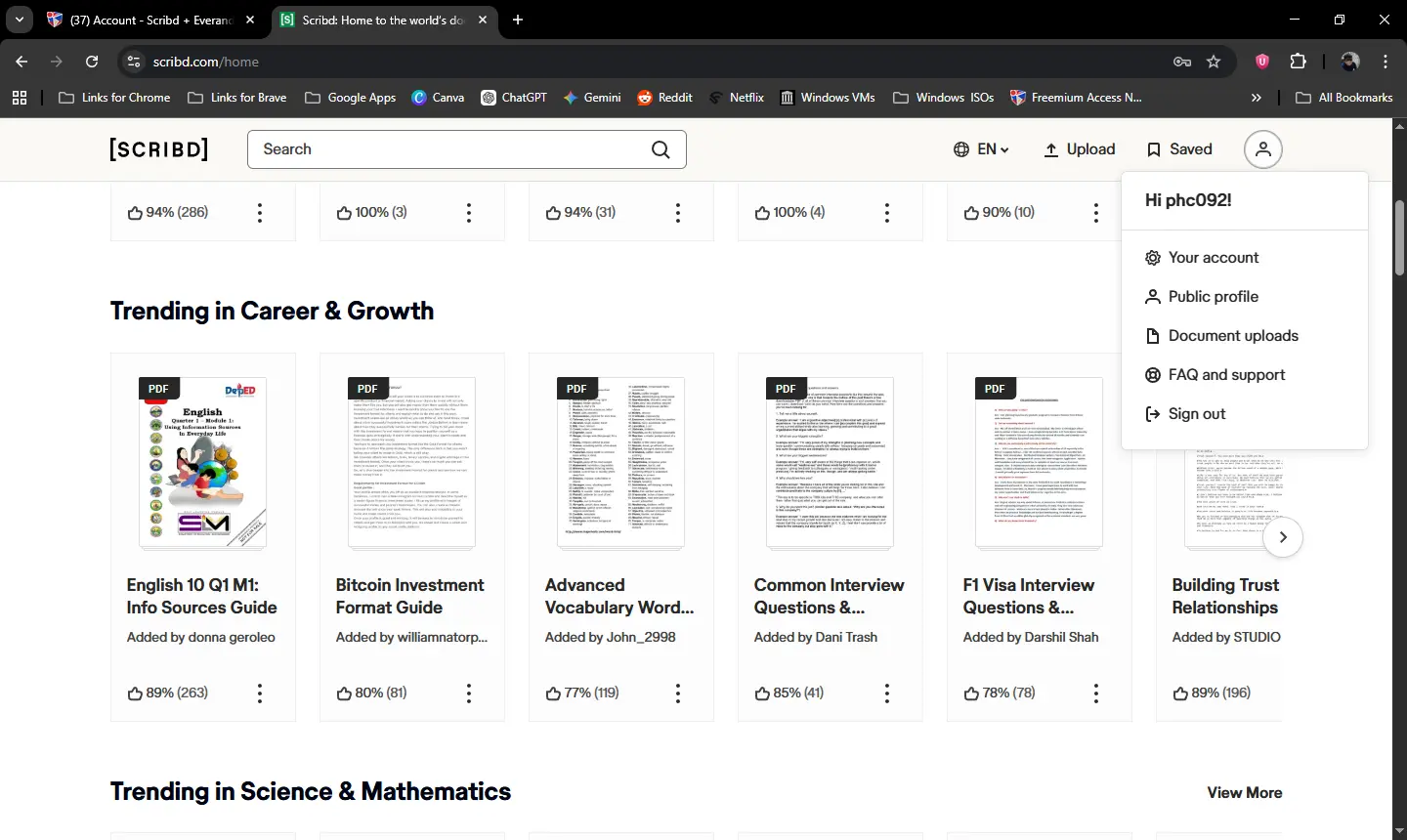Open the All Bookmarks folder
Image resolution: width=1407 pixels, height=840 pixels.
coord(1344,98)
